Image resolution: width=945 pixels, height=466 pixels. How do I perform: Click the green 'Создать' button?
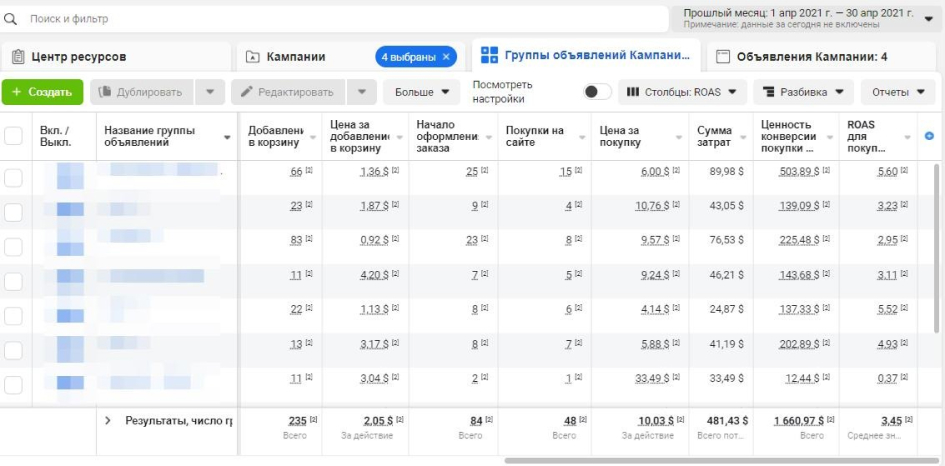(x=42, y=92)
